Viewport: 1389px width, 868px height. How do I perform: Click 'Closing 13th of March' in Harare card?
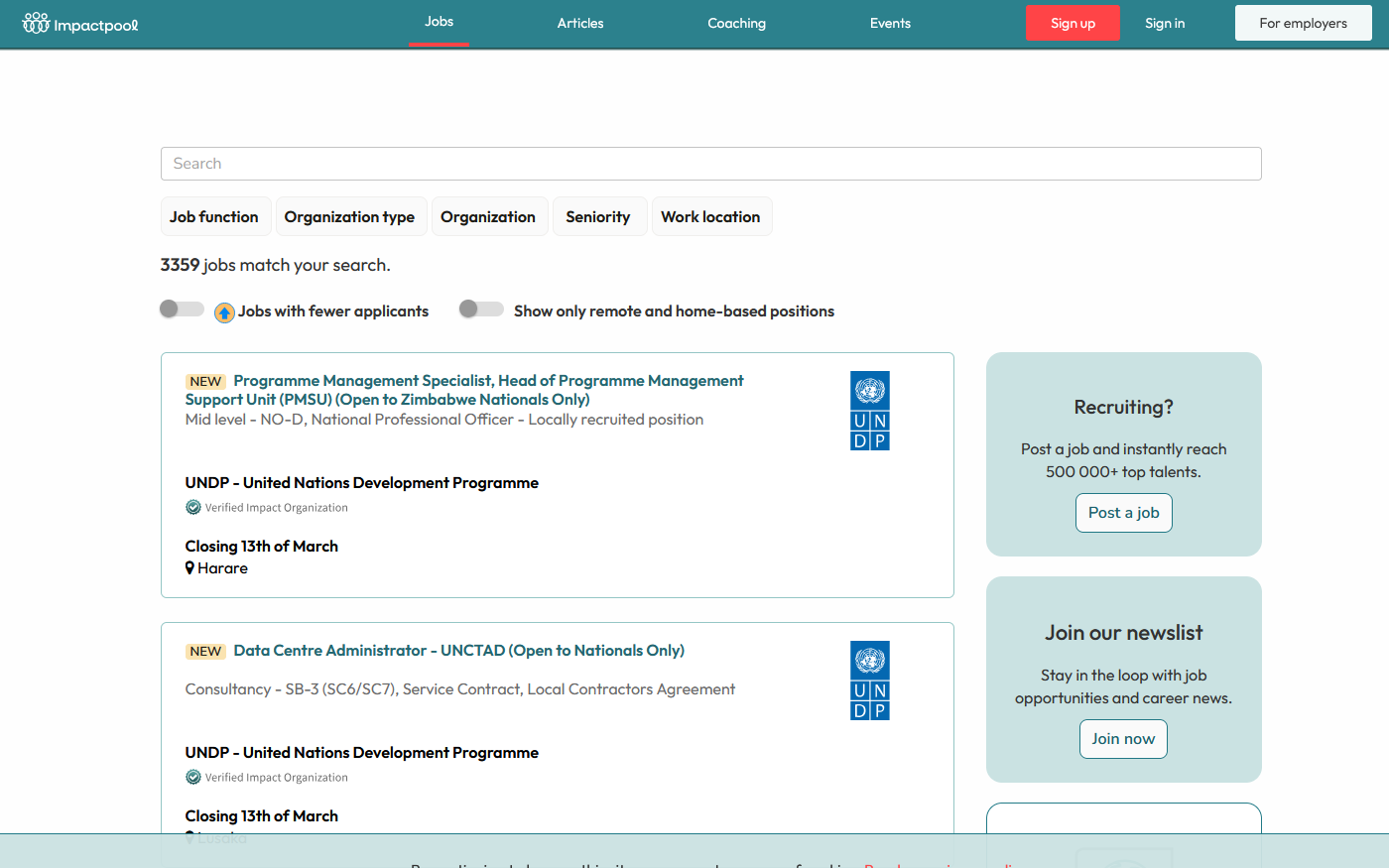click(262, 547)
